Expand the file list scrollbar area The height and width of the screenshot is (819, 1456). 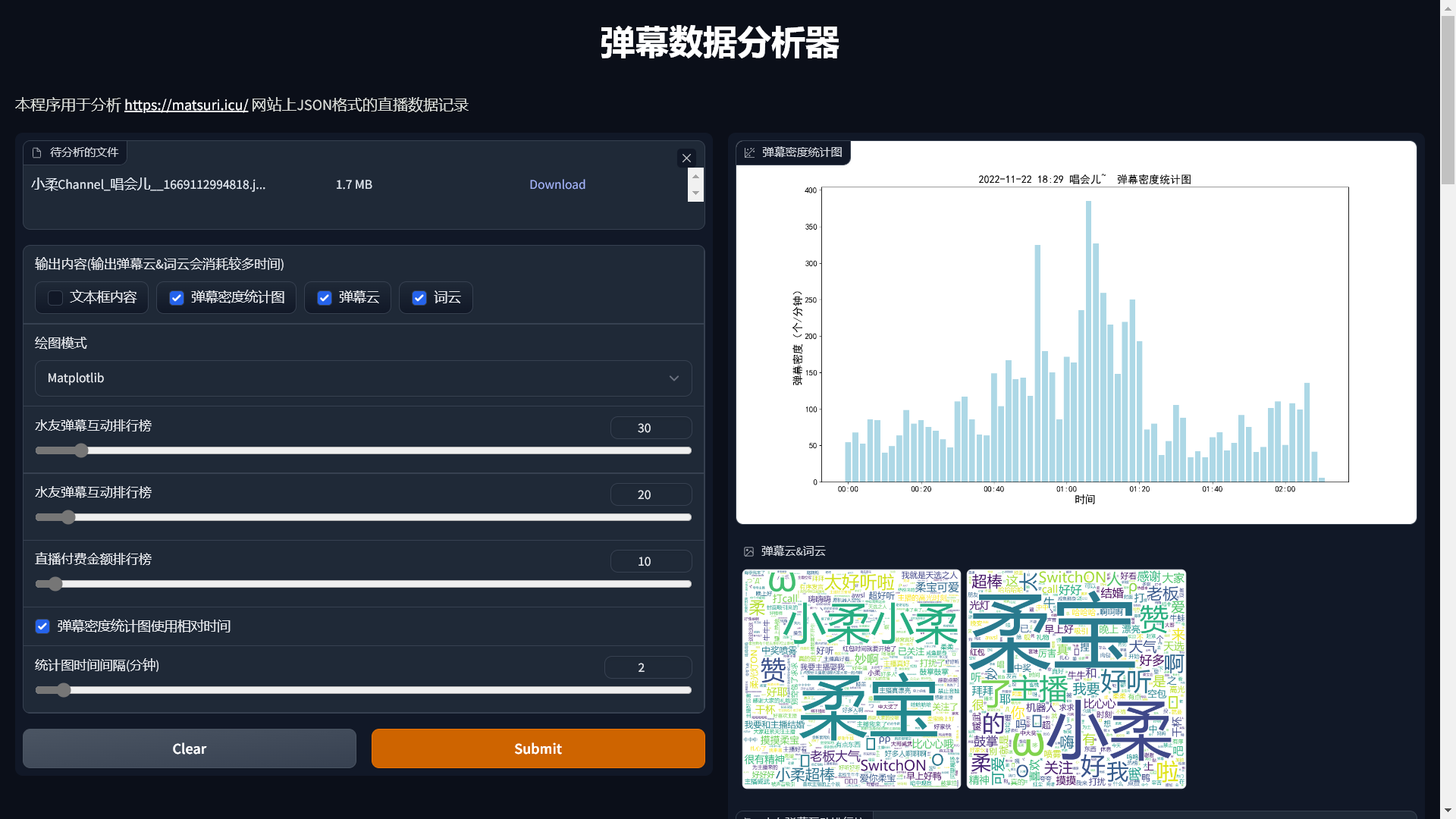(x=695, y=184)
